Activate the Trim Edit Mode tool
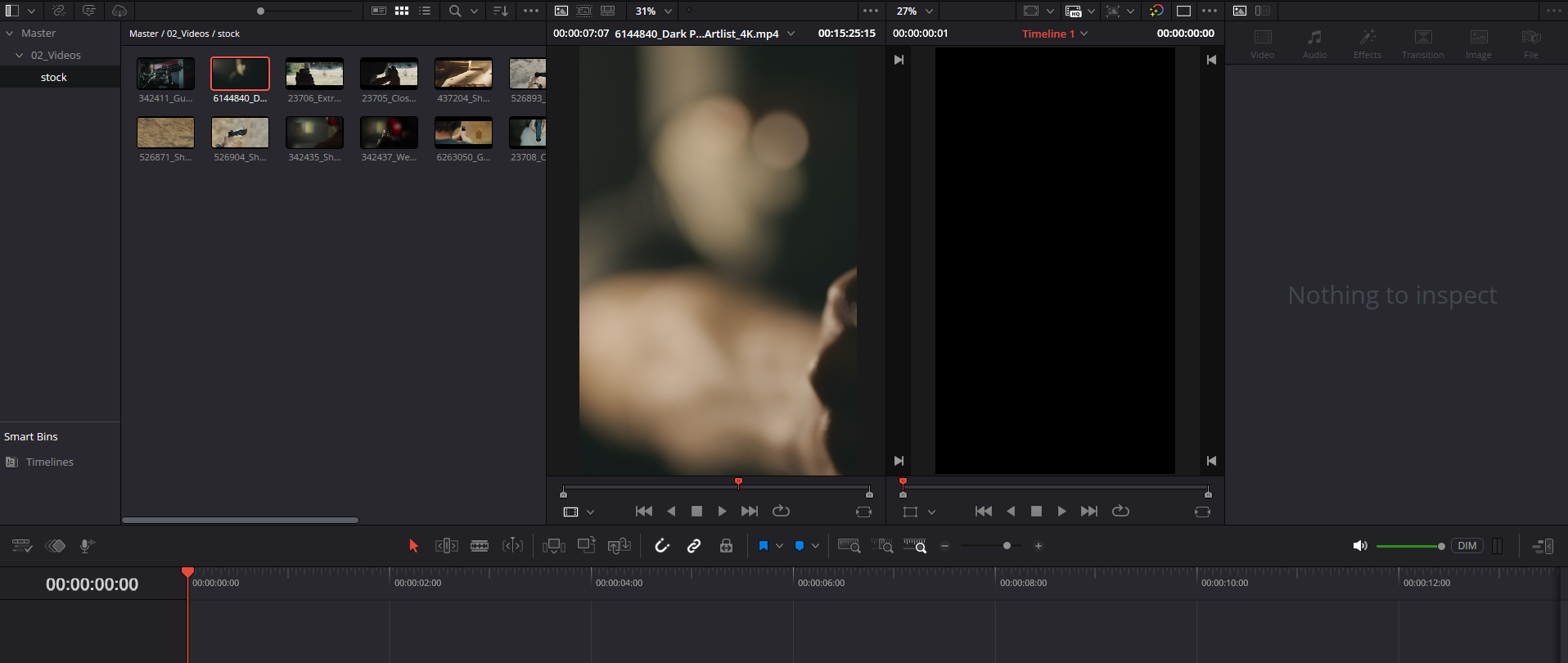 coord(446,546)
